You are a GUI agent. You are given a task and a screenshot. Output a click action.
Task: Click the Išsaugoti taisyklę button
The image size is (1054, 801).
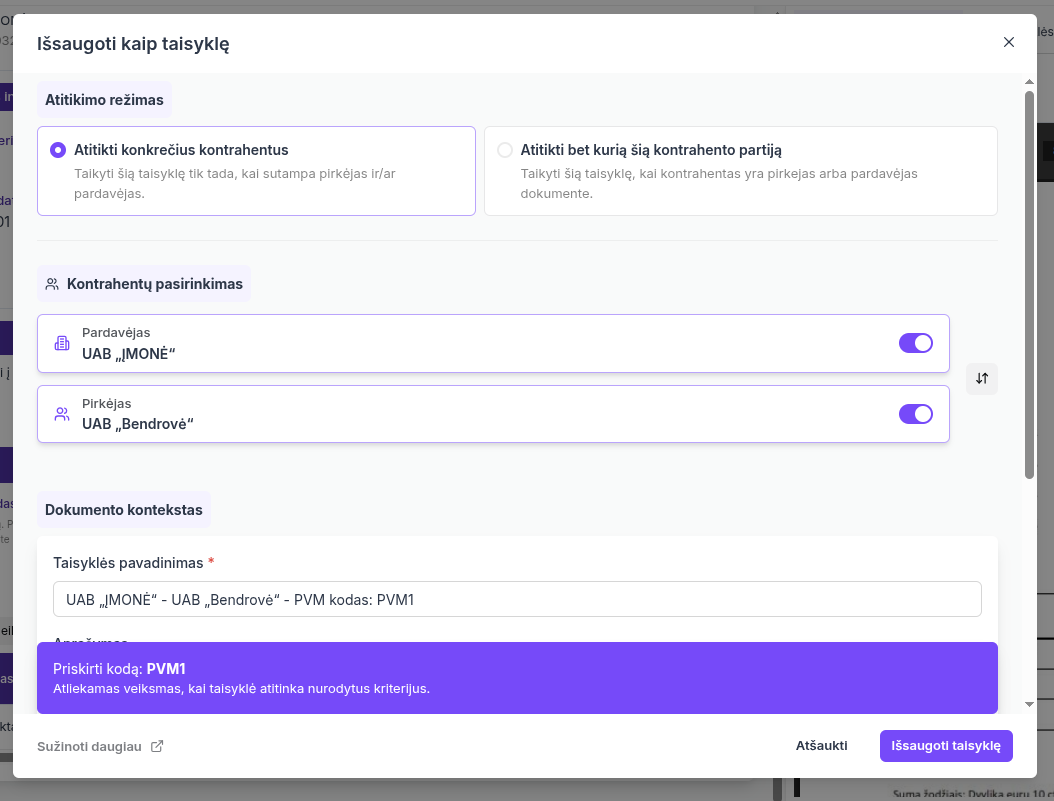[945, 746]
